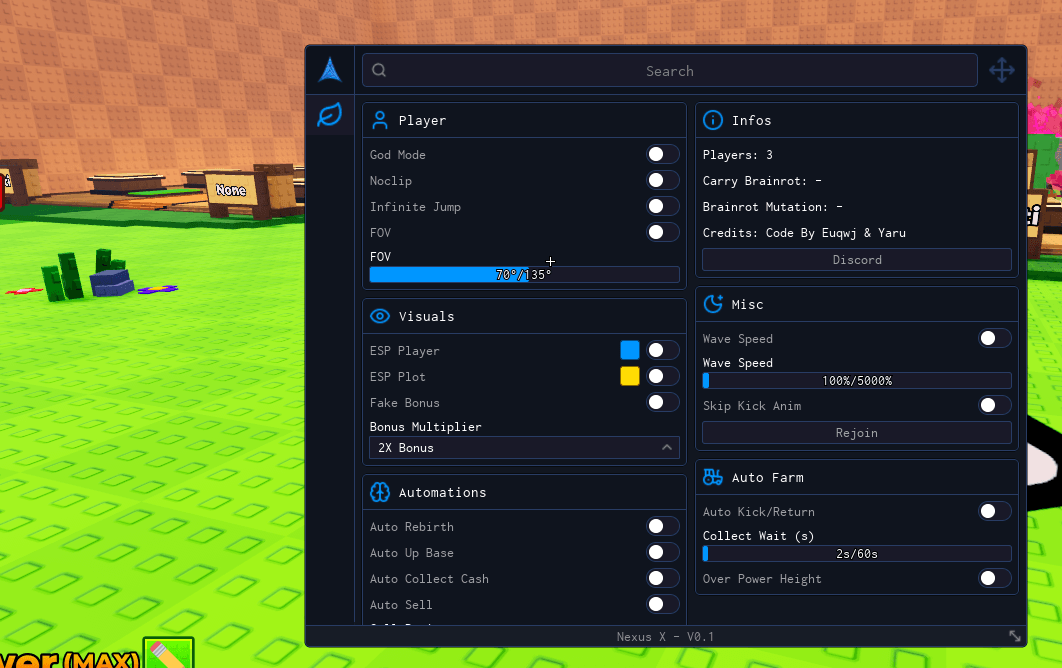
Task: Click the Automations brain icon
Action: pyautogui.click(x=380, y=492)
